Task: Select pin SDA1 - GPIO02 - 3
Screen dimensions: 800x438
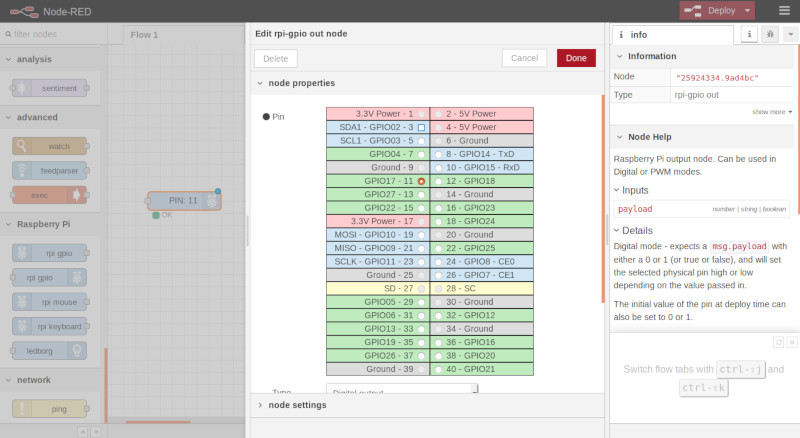Action: tap(421, 127)
